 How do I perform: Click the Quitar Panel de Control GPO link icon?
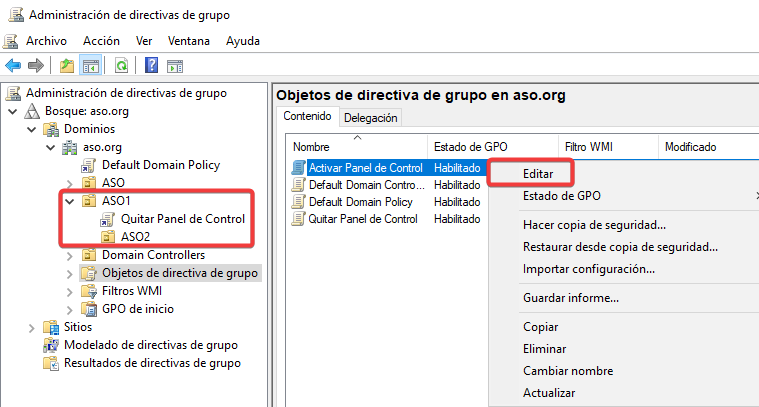pos(108,219)
